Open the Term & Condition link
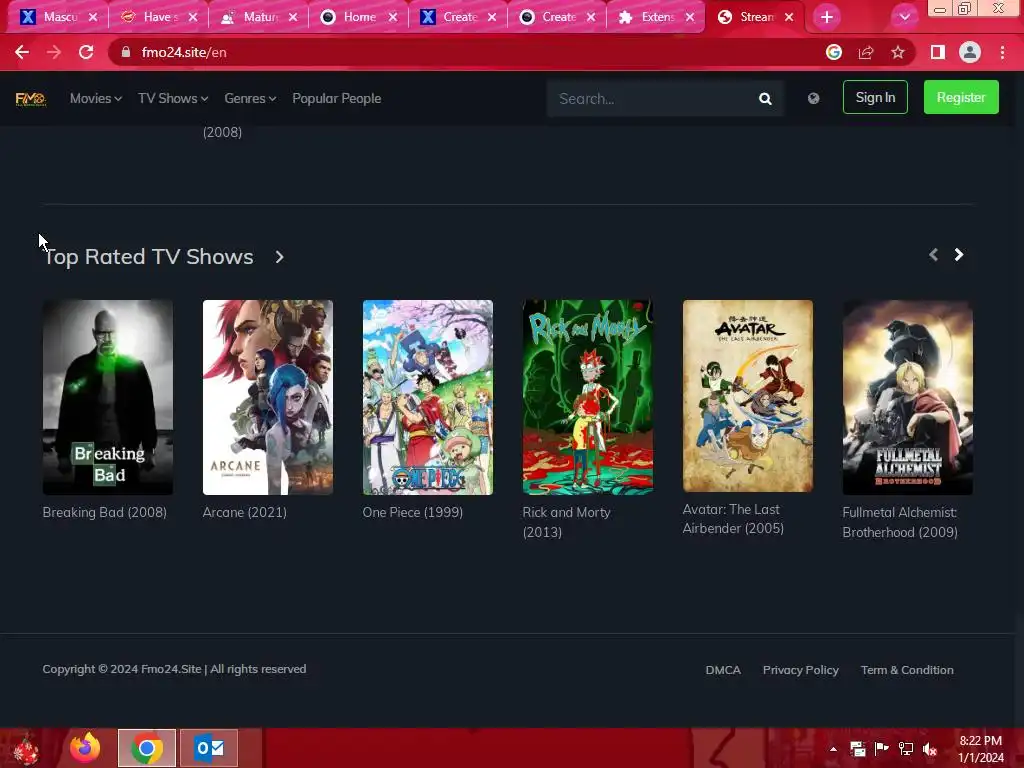 [906, 670]
